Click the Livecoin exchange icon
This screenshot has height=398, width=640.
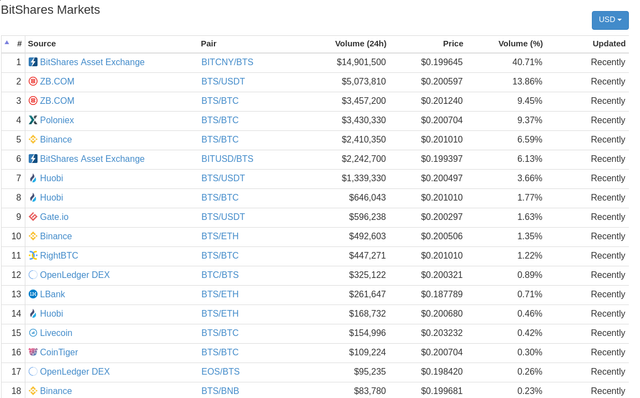point(33,333)
